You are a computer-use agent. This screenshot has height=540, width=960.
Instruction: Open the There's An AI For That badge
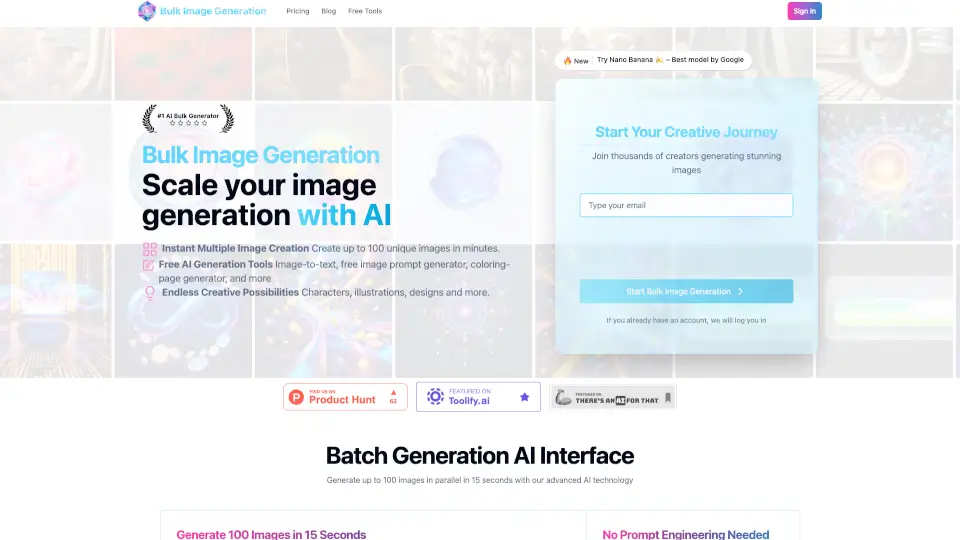click(613, 397)
